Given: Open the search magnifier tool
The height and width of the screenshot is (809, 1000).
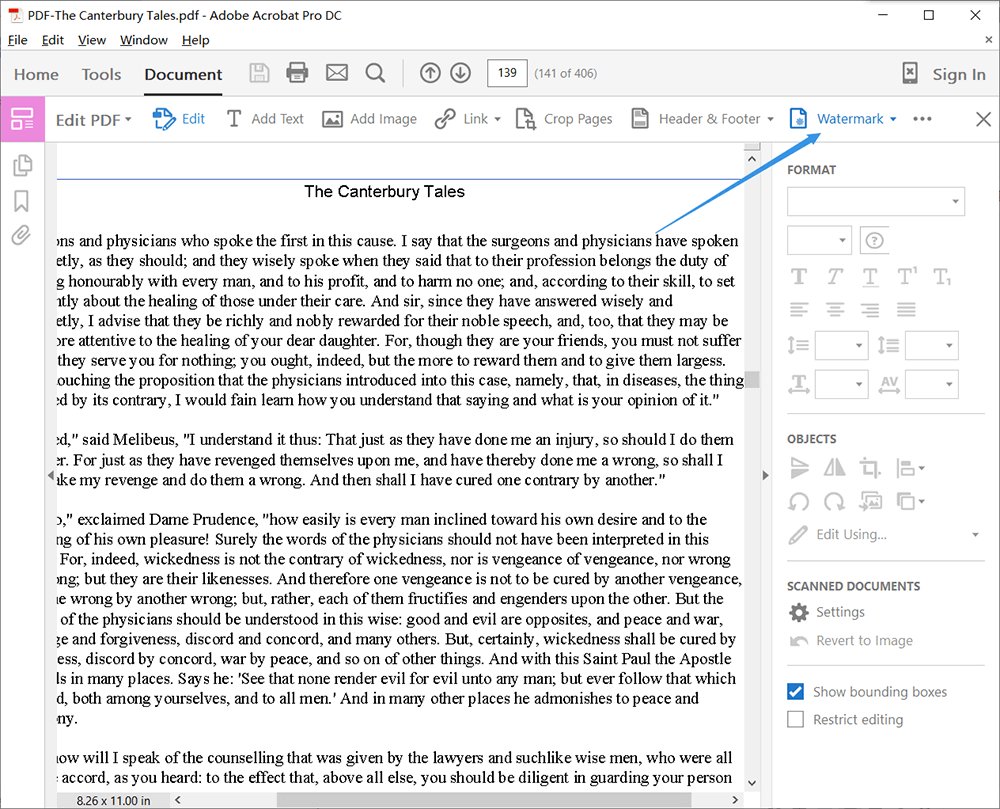Looking at the screenshot, I should (375, 73).
